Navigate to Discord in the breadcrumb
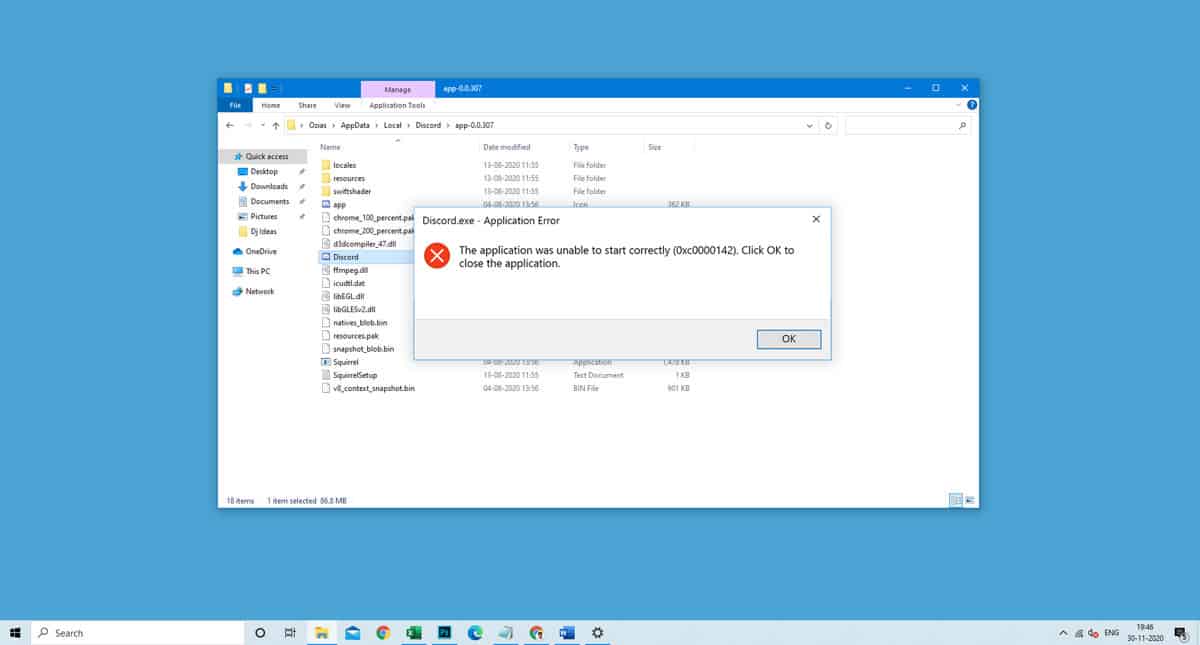1200x645 pixels. pos(428,126)
